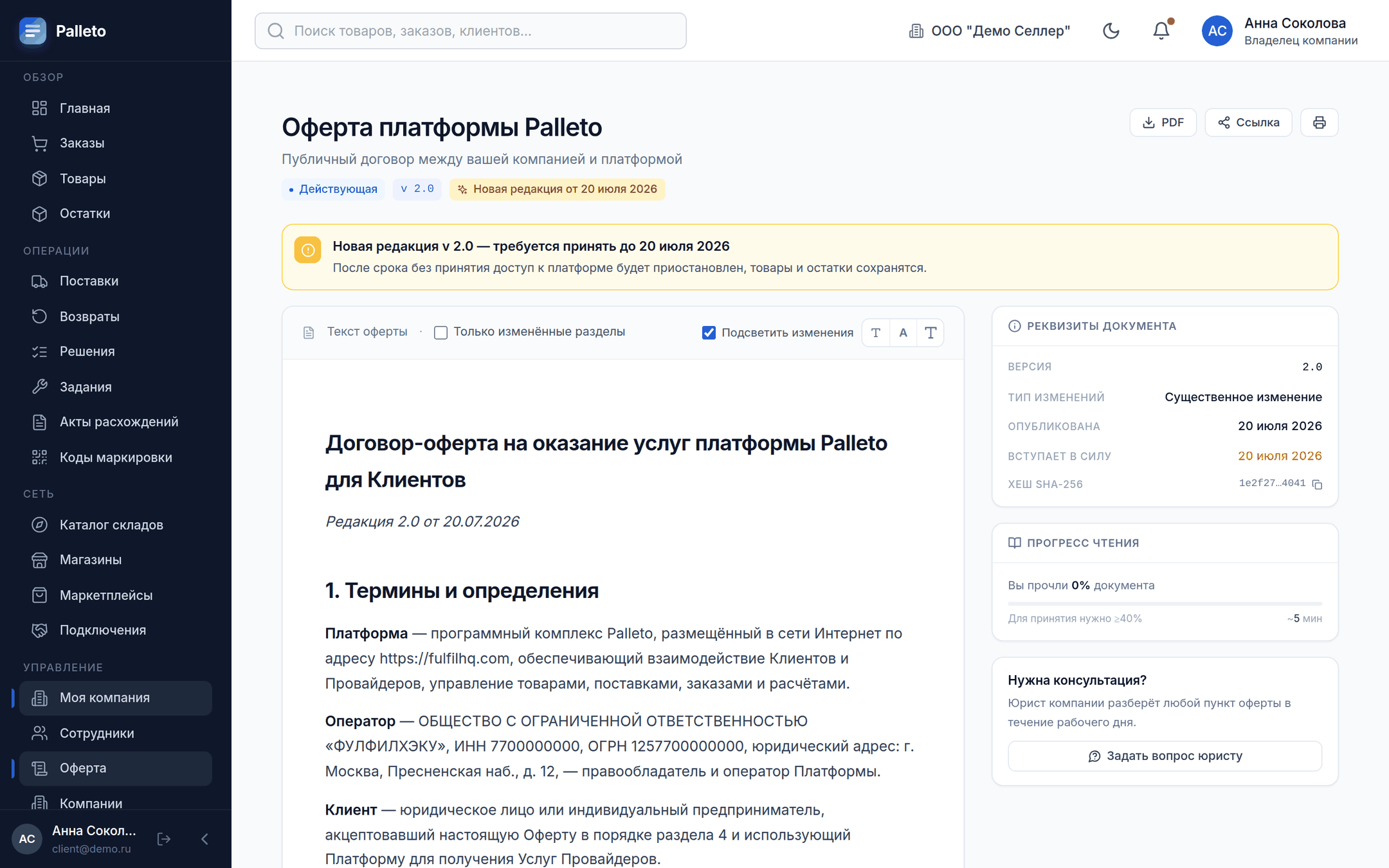Collapse the sidebar with chevron
1389x868 pixels.
(x=204, y=839)
